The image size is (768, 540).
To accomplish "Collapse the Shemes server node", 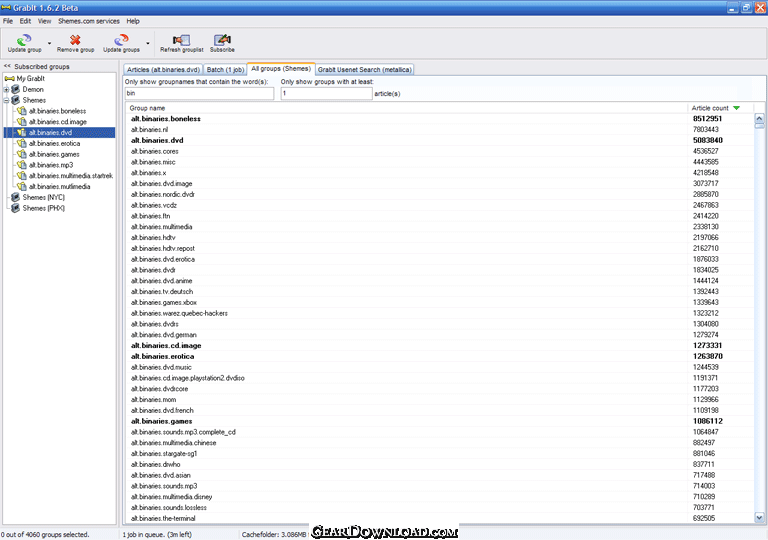I will pyautogui.click(x=6, y=100).
